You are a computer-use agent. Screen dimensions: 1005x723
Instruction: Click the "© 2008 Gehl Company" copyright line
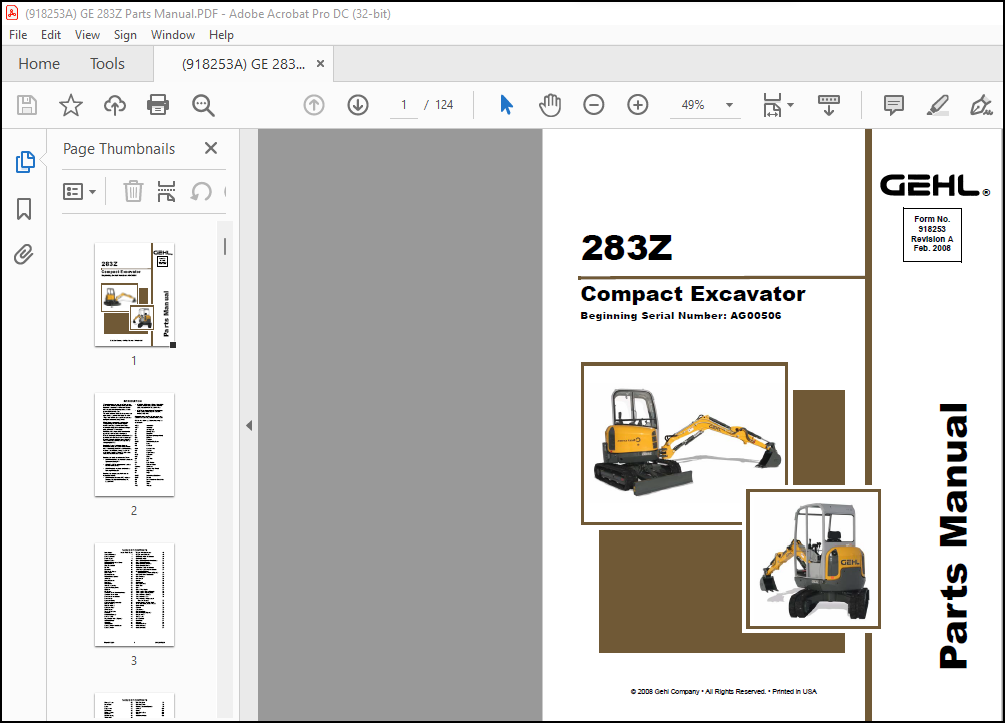pos(724,692)
